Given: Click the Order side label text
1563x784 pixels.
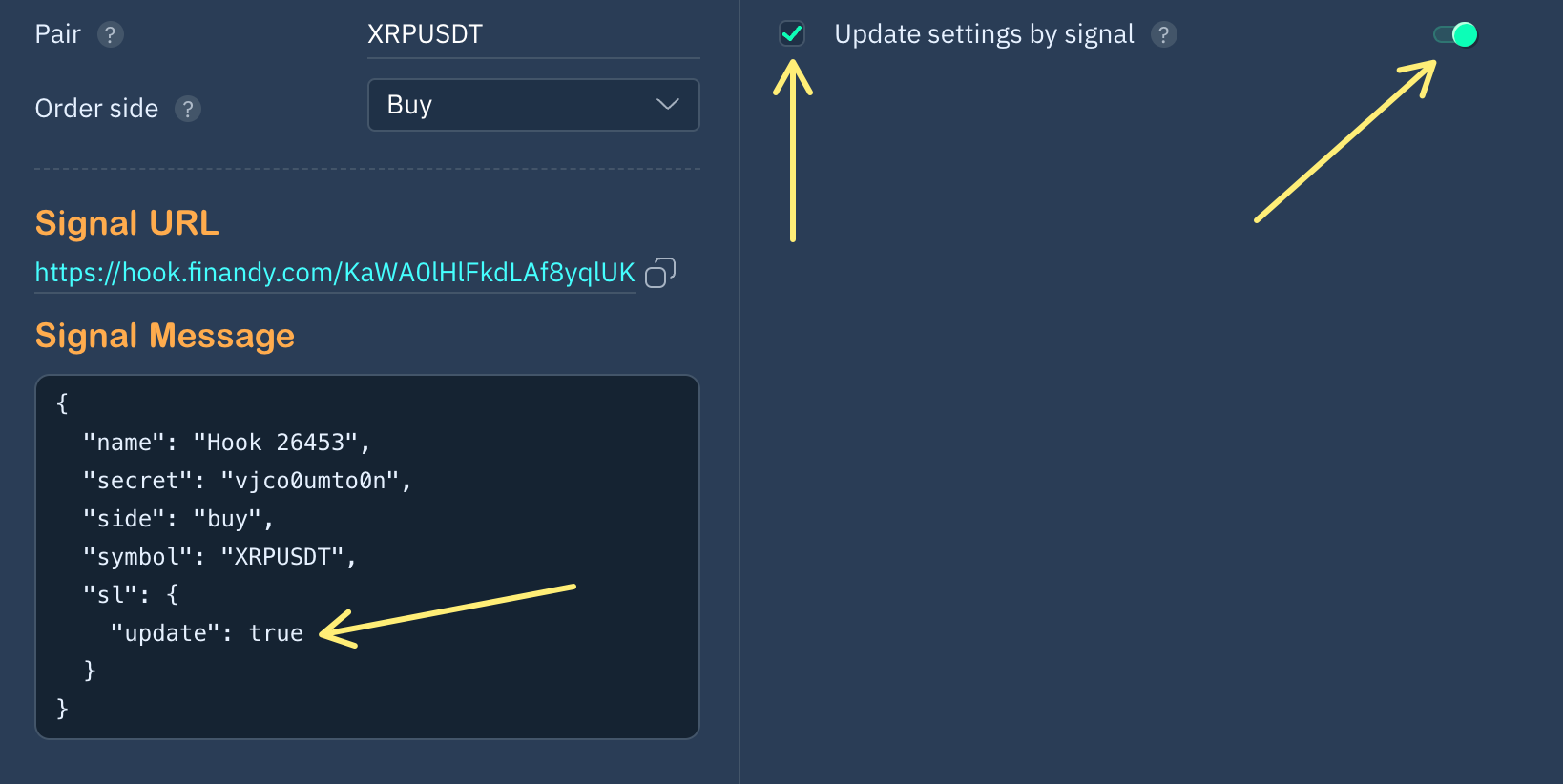Looking at the screenshot, I should (x=96, y=109).
